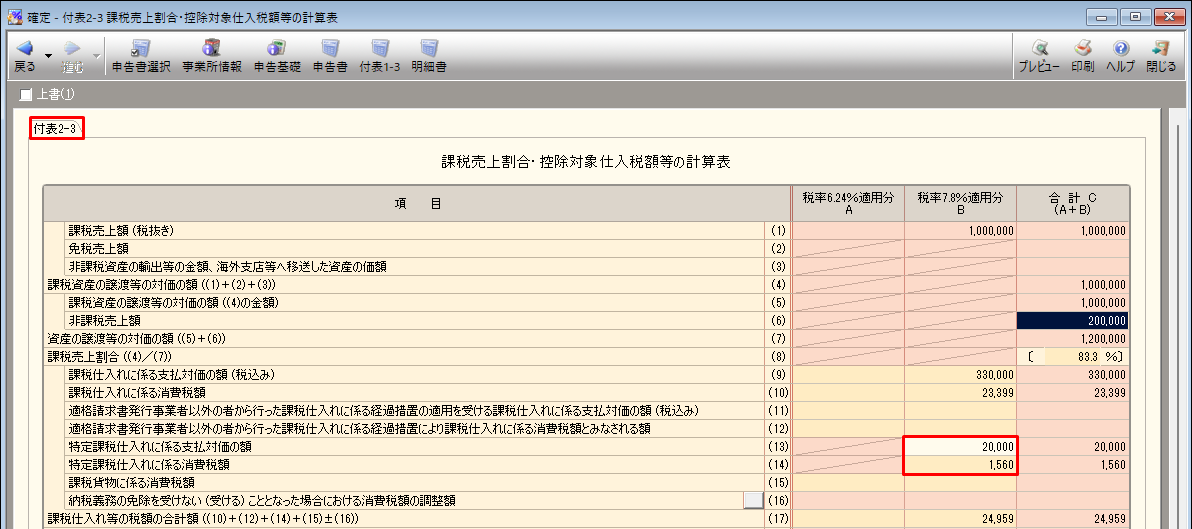1192x529 pixels.
Task: Select the 1,560 cell in row (14) column B
Action: [x=961, y=464]
